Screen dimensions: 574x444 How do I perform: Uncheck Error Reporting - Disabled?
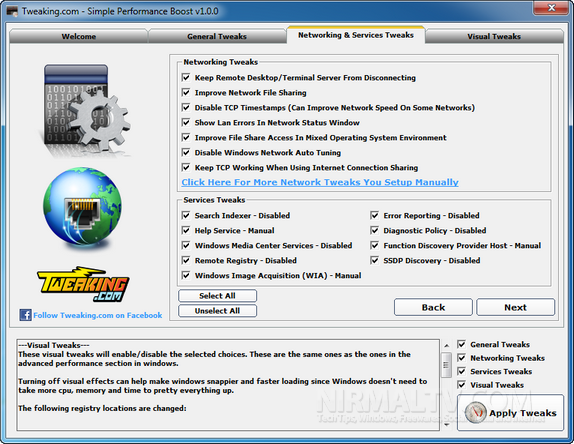point(374,215)
